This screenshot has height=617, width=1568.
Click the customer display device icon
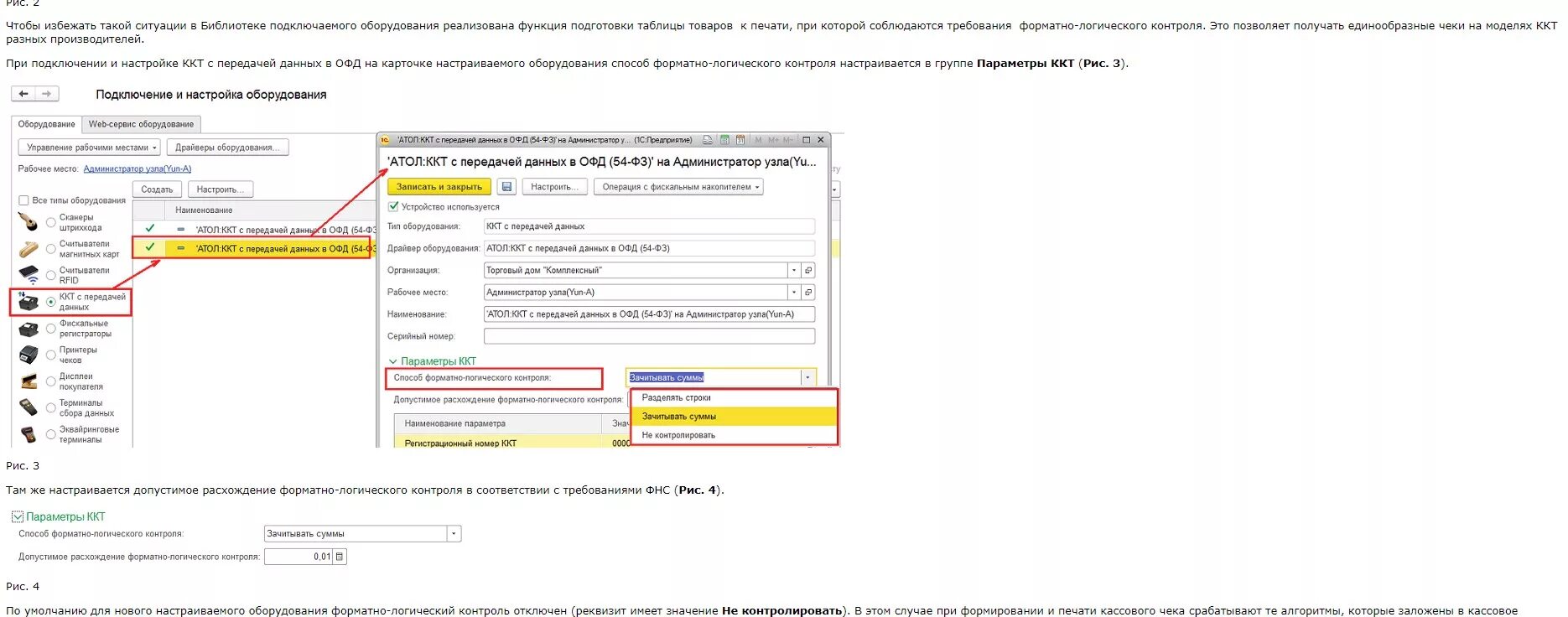(x=29, y=381)
